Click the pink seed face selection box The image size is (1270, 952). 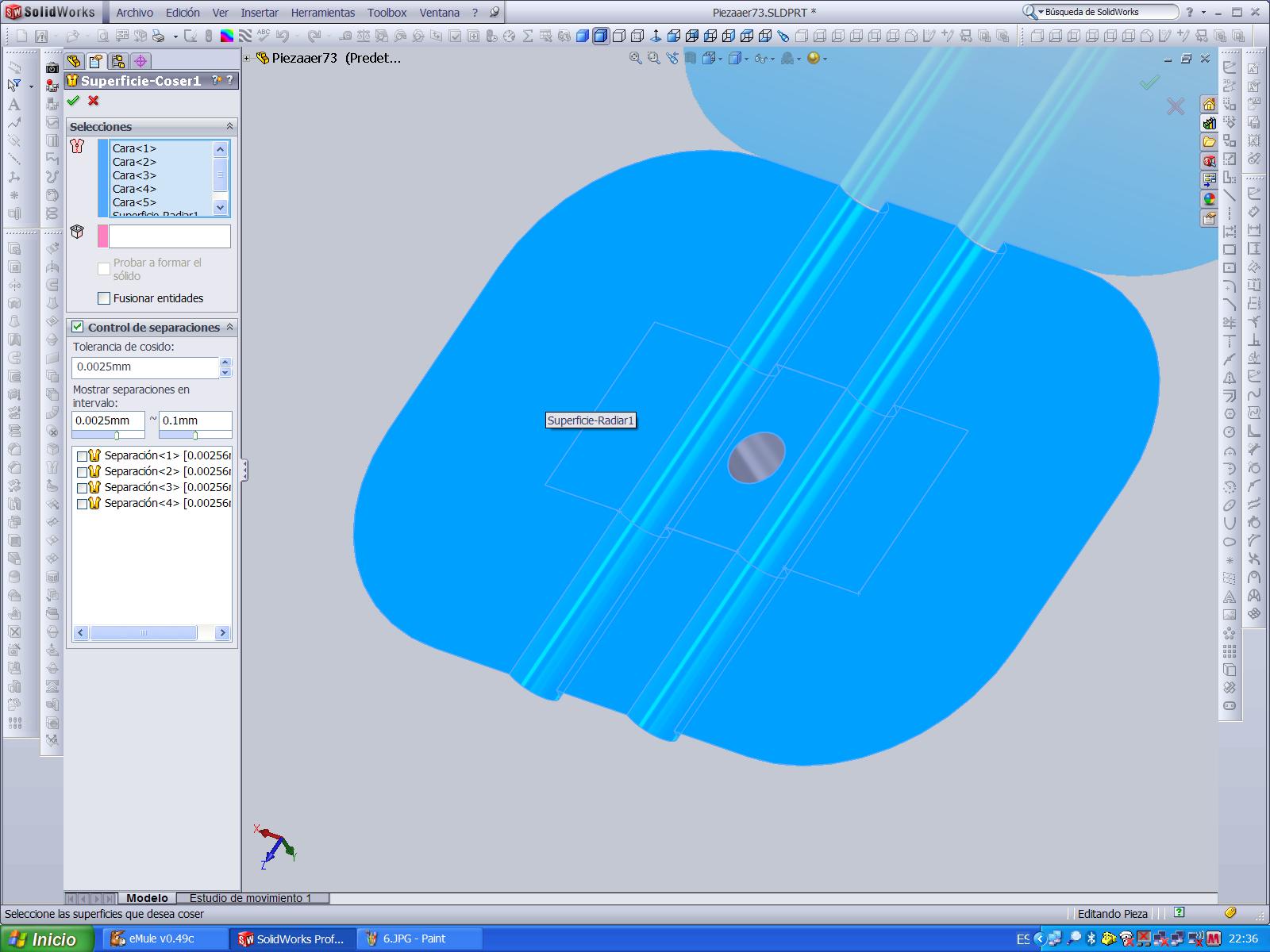(169, 236)
